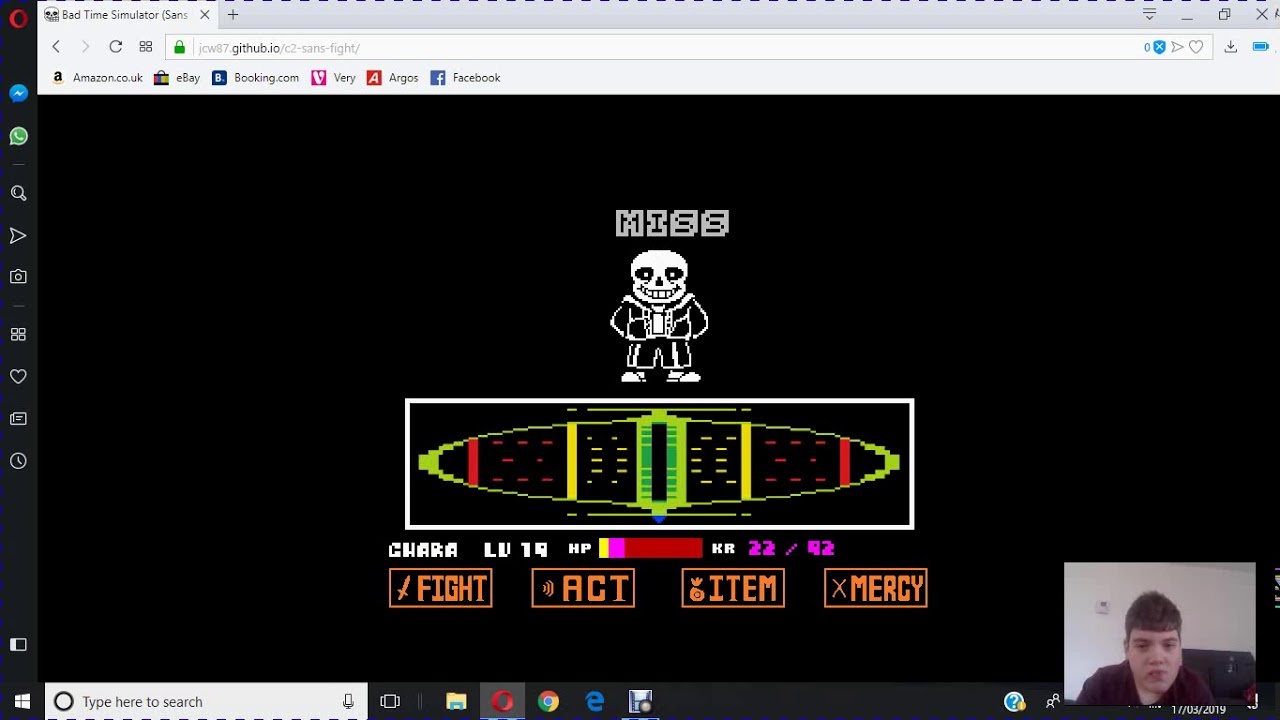
Task: Open the Very bookmark
Action: click(x=333, y=78)
